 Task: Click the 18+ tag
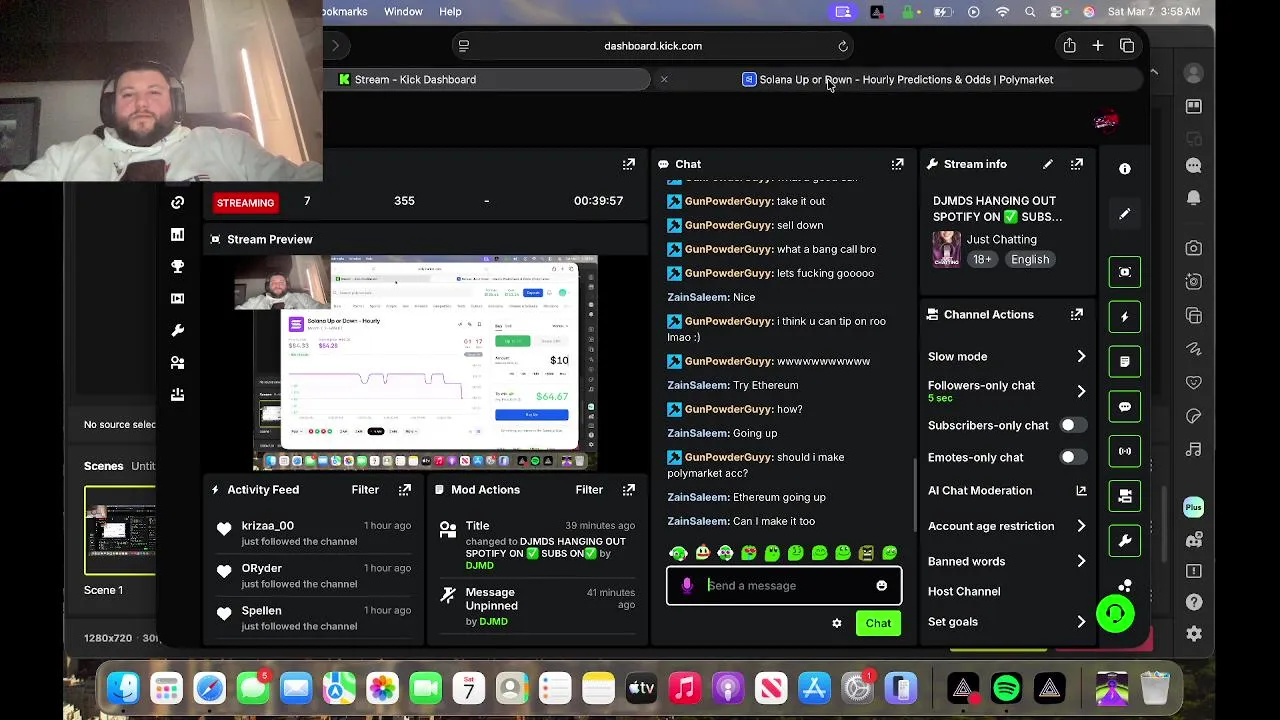pyautogui.click(x=982, y=259)
